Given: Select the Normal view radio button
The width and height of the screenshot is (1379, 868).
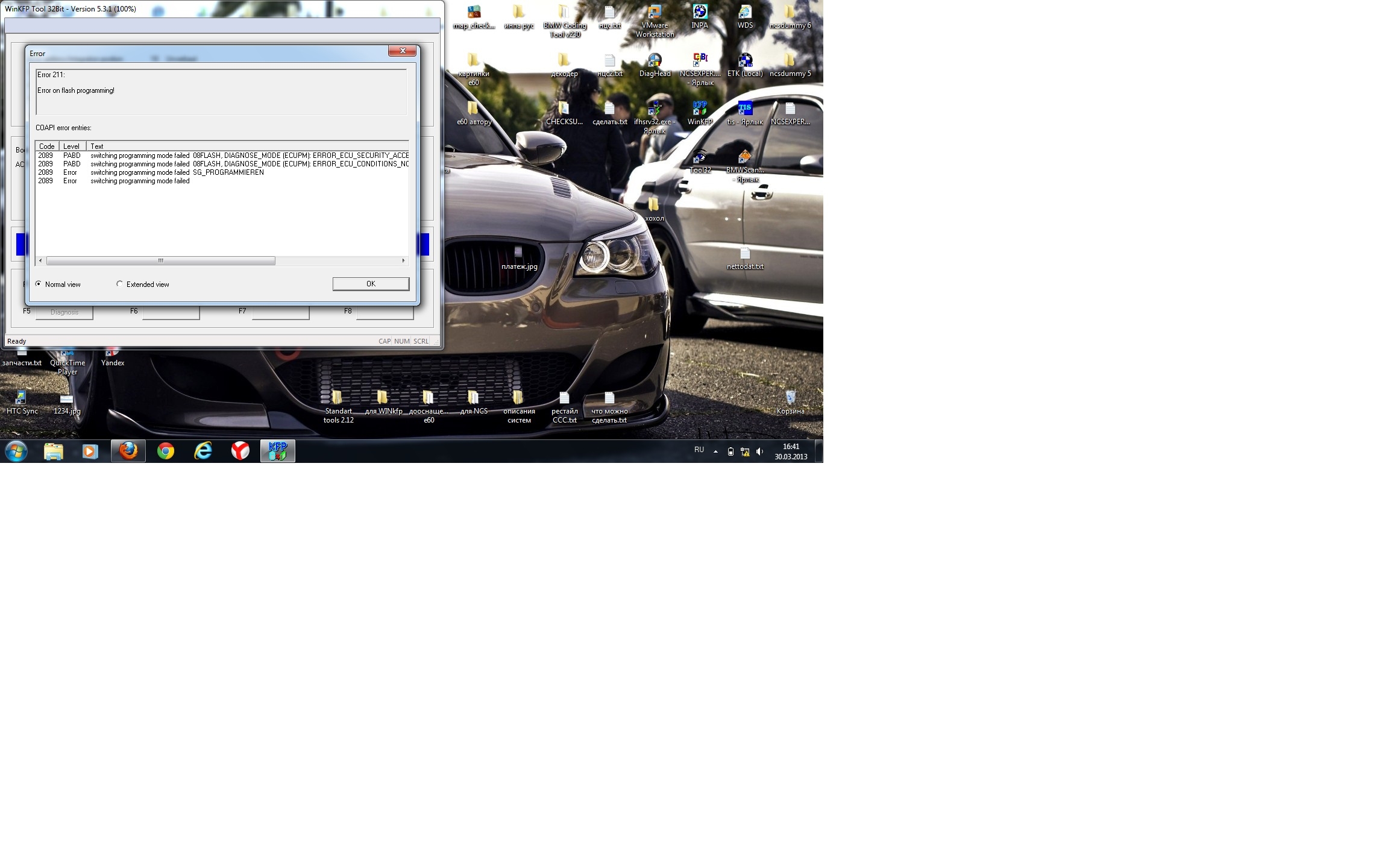Looking at the screenshot, I should [x=39, y=284].
